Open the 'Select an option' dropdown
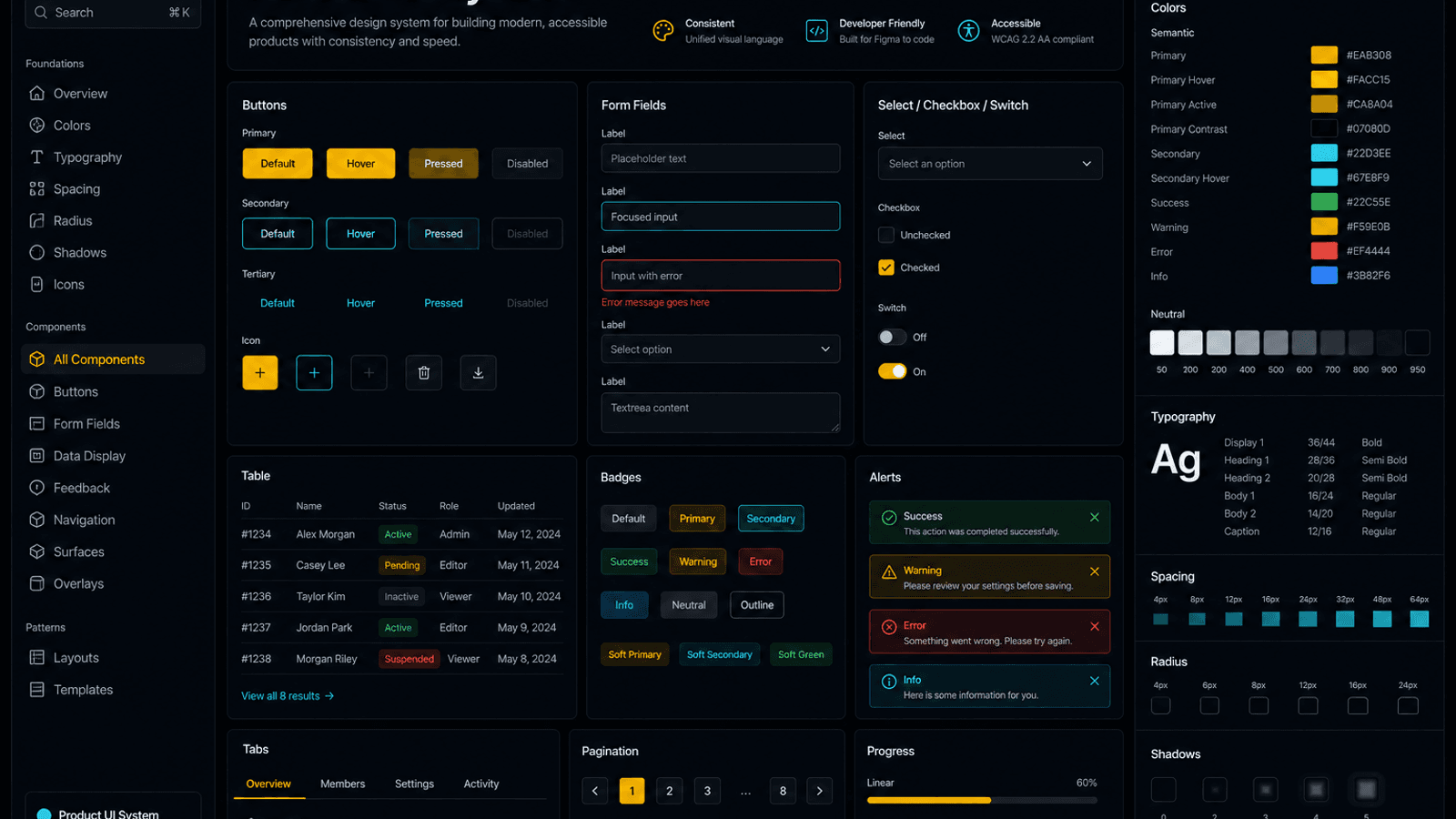 [990, 164]
